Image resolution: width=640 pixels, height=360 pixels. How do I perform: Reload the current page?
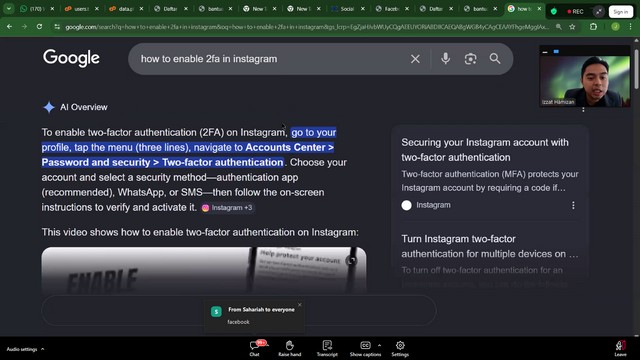click(x=39, y=27)
